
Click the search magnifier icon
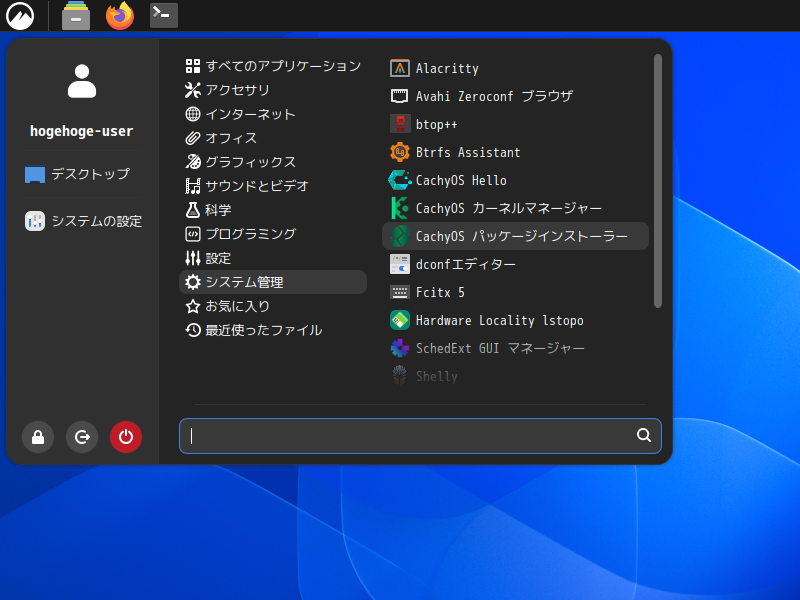pos(644,436)
